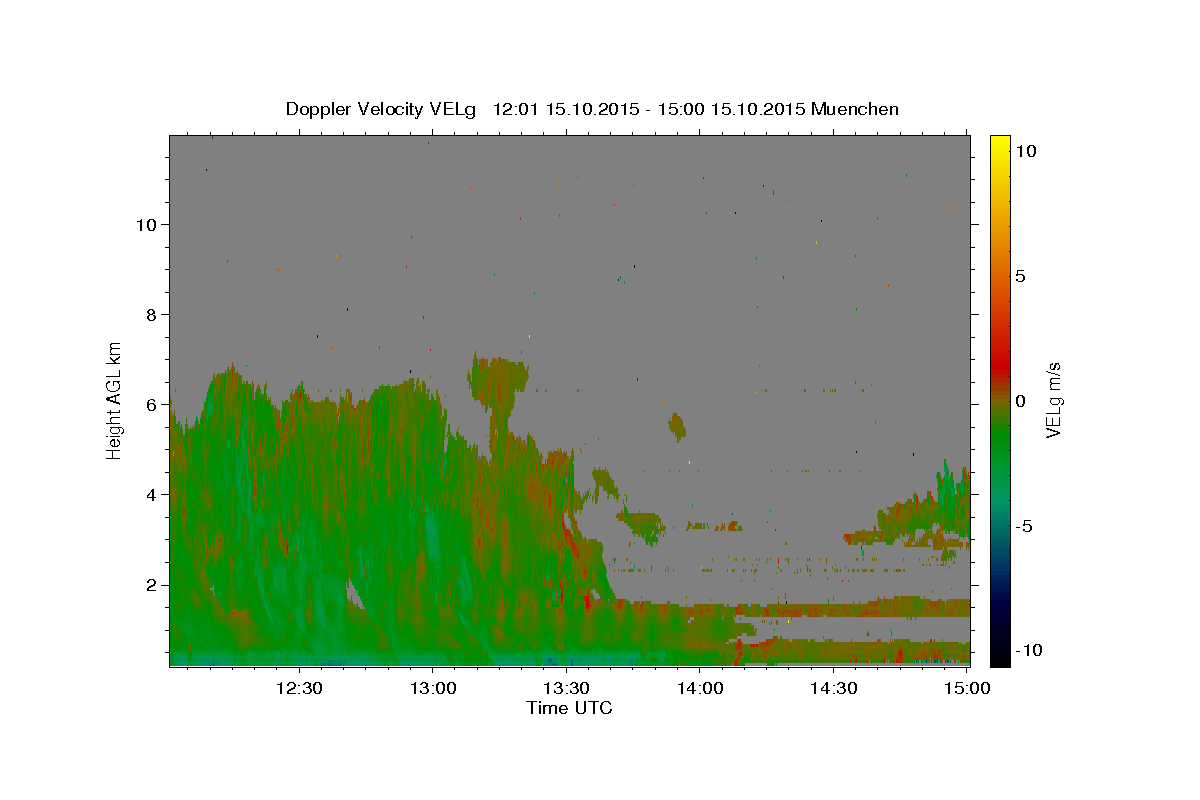Screen dimensions: 1200x800
Task: Click the 'Height AGL km' axis title
Action: pyautogui.click(x=115, y=399)
